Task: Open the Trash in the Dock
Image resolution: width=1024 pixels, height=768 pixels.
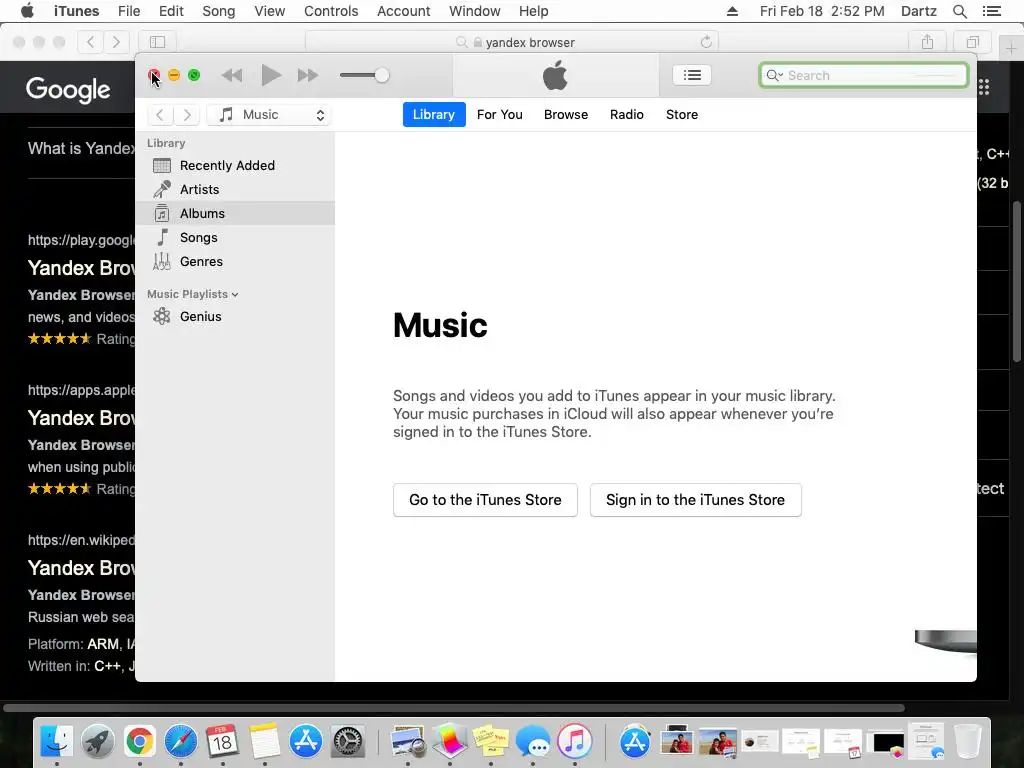Action: click(968, 742)
